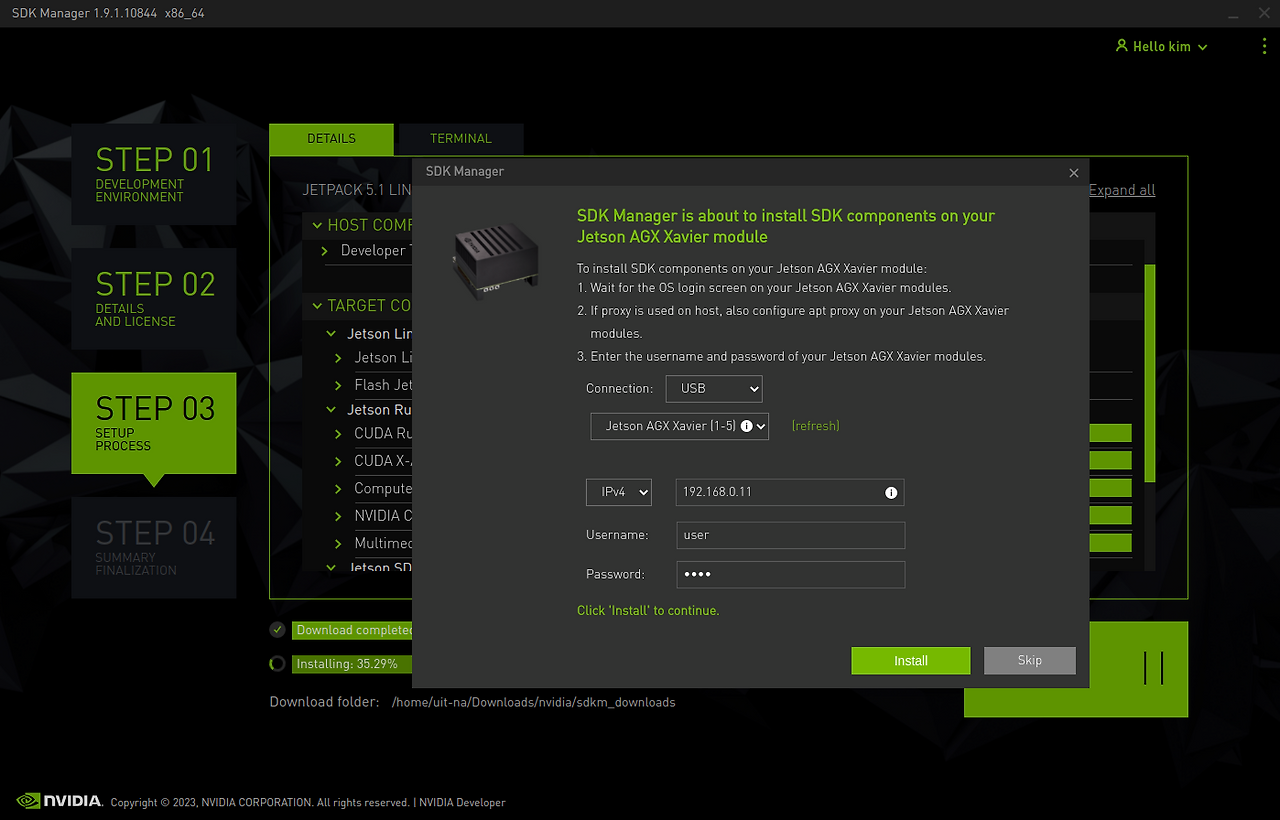Collapse the TARGET COMPONENTS section
Screen dimensions: 1280x820
pos(317,306)
